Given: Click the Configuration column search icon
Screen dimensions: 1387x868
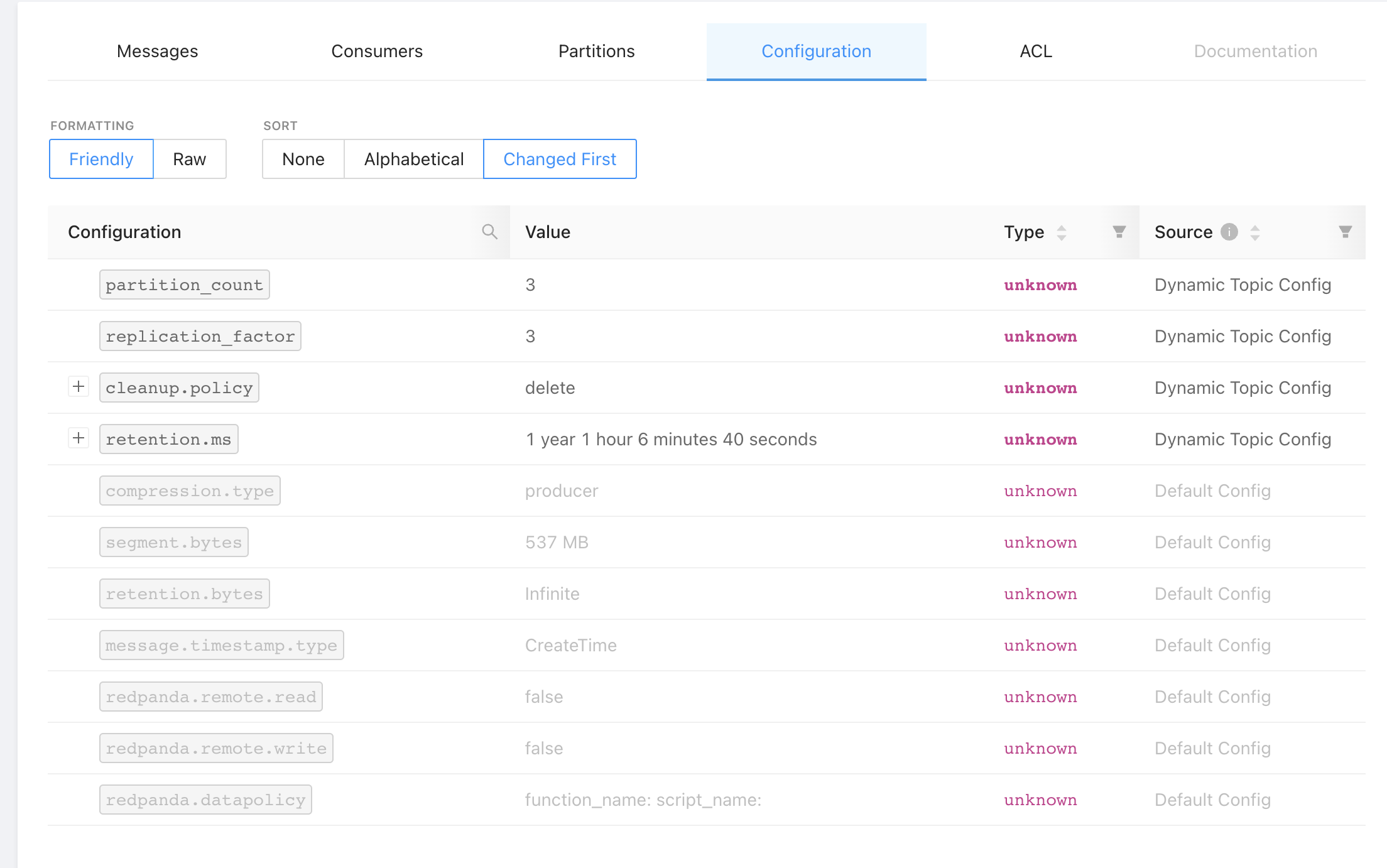Looking at the screenshot, I should point(489,232).
